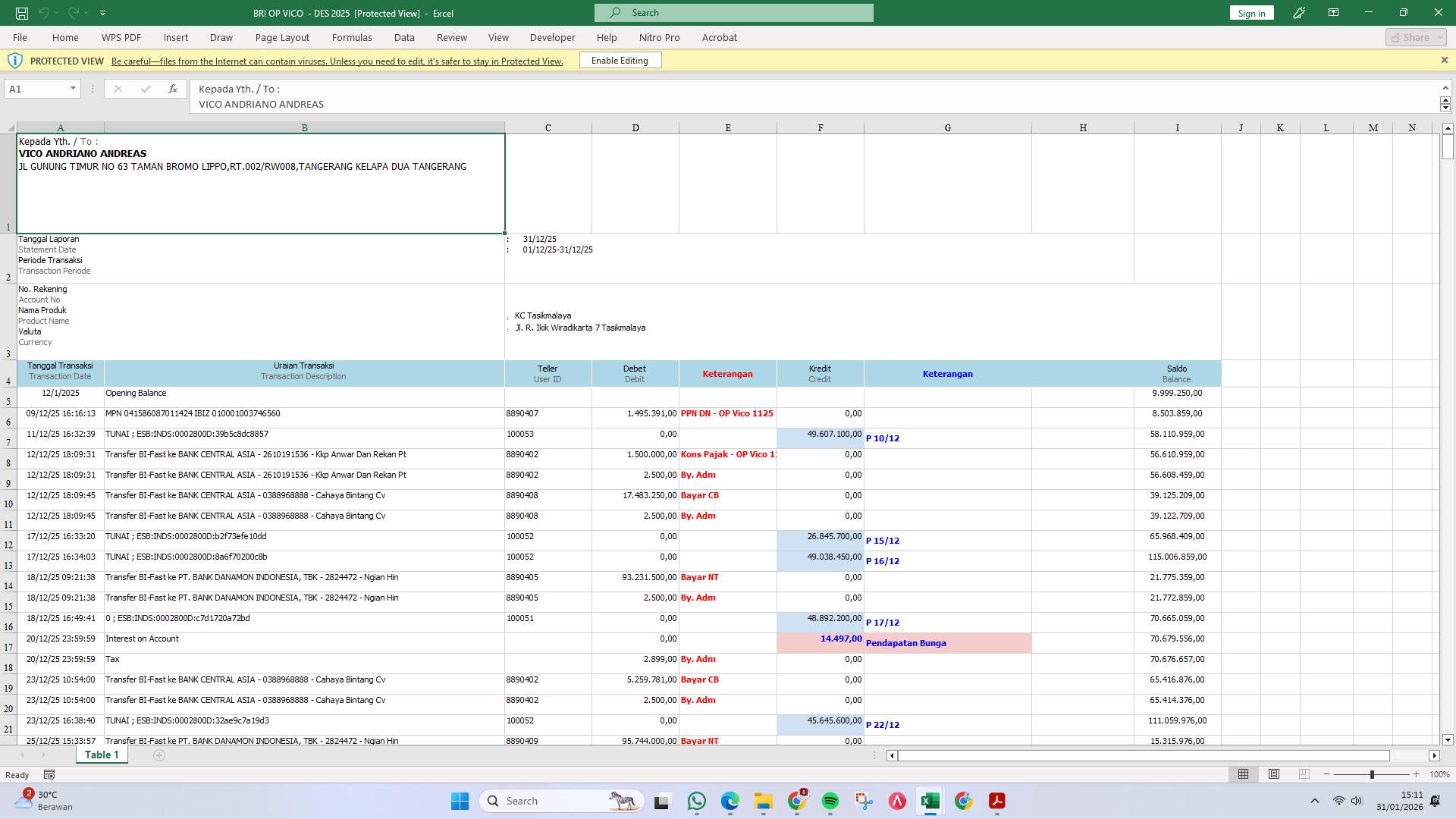This screenshot has height=819, width=1456.
Task: Open WhatsApp from the taskbar
Action: [697, 801]
